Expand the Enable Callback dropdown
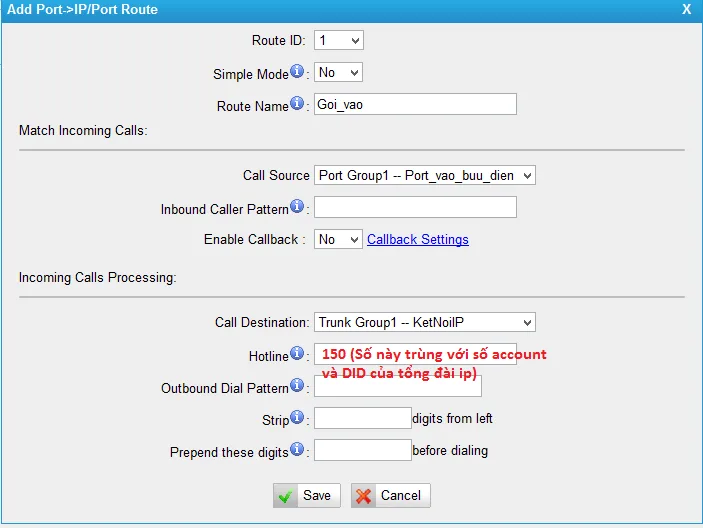 pyautogui.click(x=338, y=240)
